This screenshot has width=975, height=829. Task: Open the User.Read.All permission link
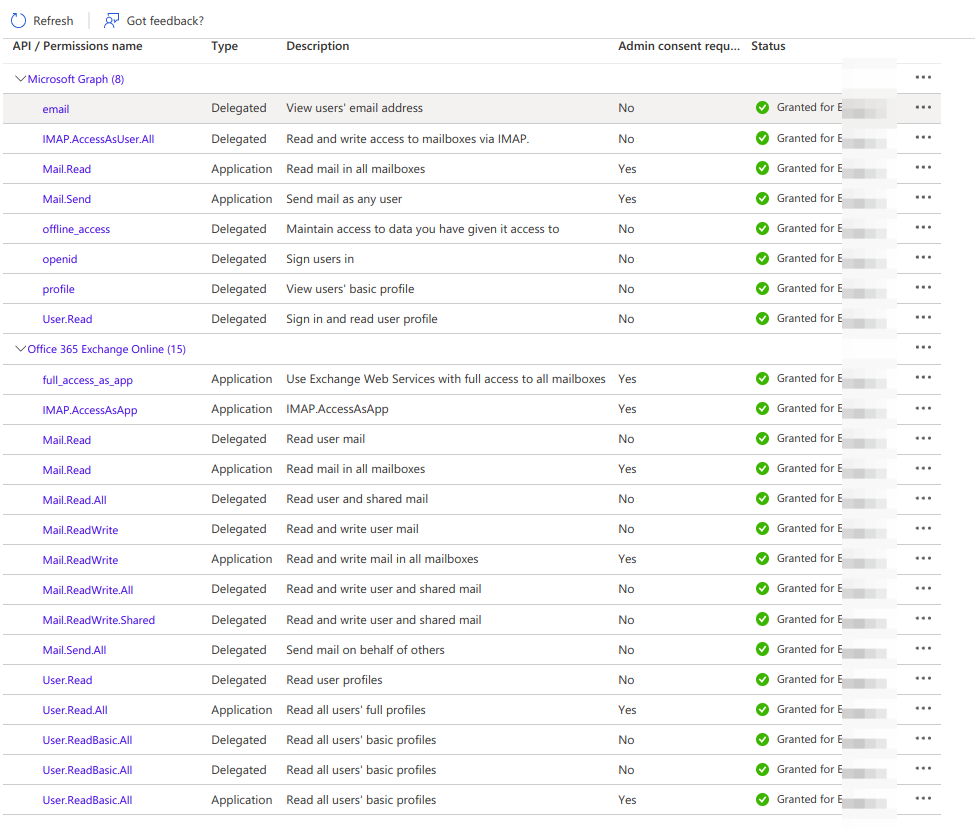tap(75, 710)
